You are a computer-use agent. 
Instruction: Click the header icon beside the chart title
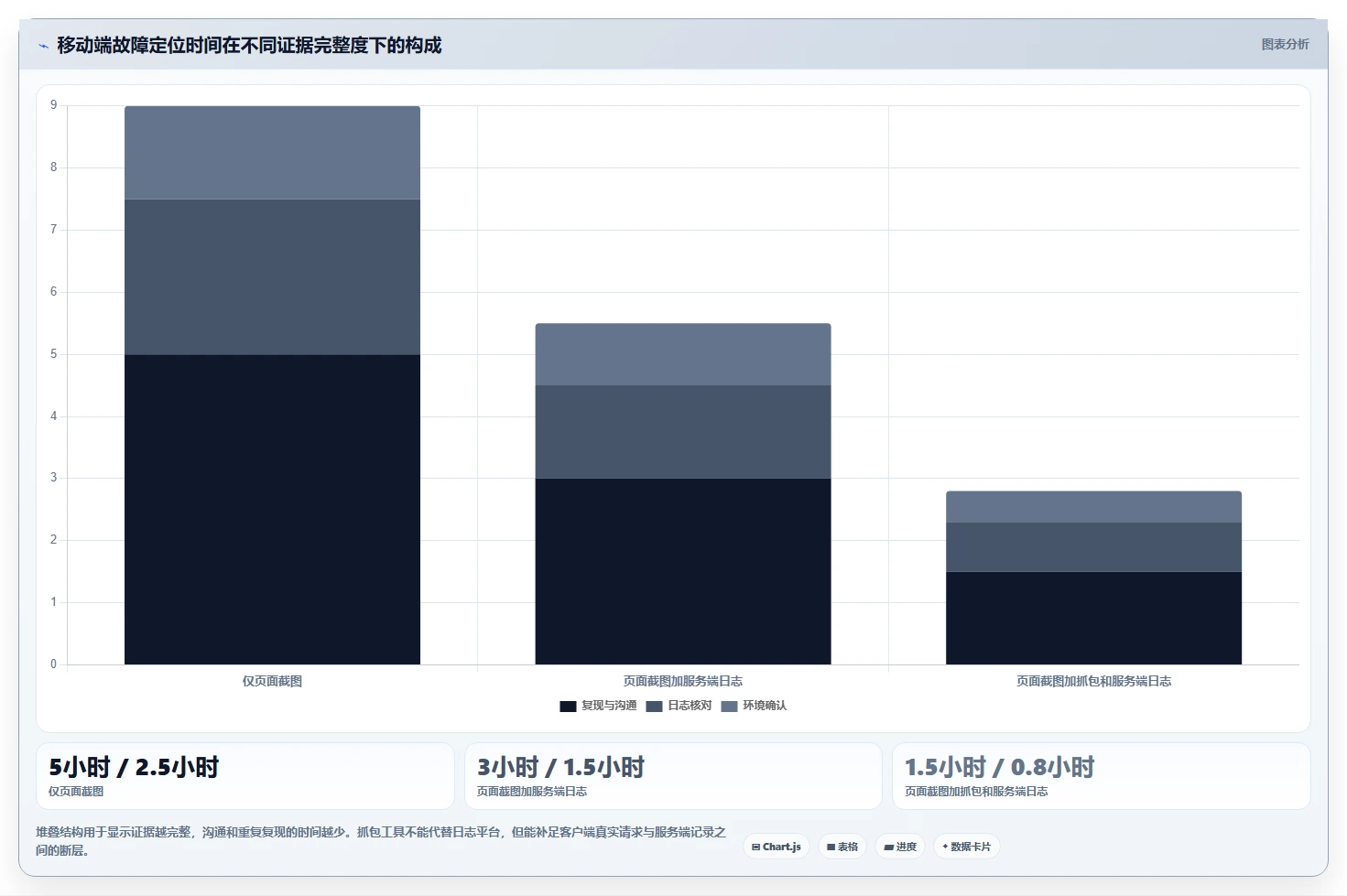pos(43,46)
